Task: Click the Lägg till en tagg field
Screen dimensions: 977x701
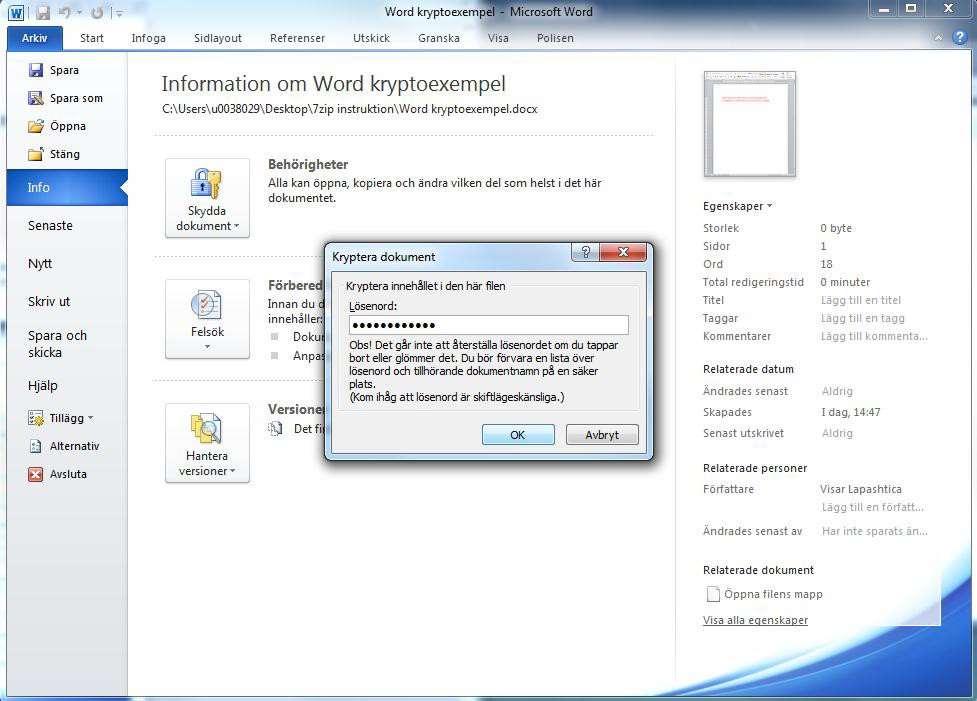Action: pyautogui.click(x=862, y=318)
